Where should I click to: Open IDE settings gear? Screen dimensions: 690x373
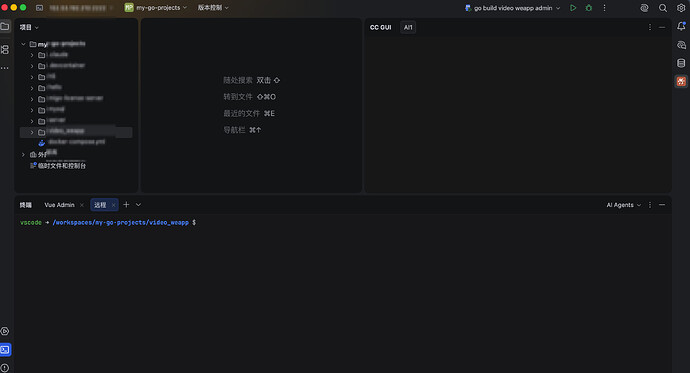[x=681, y=8]
